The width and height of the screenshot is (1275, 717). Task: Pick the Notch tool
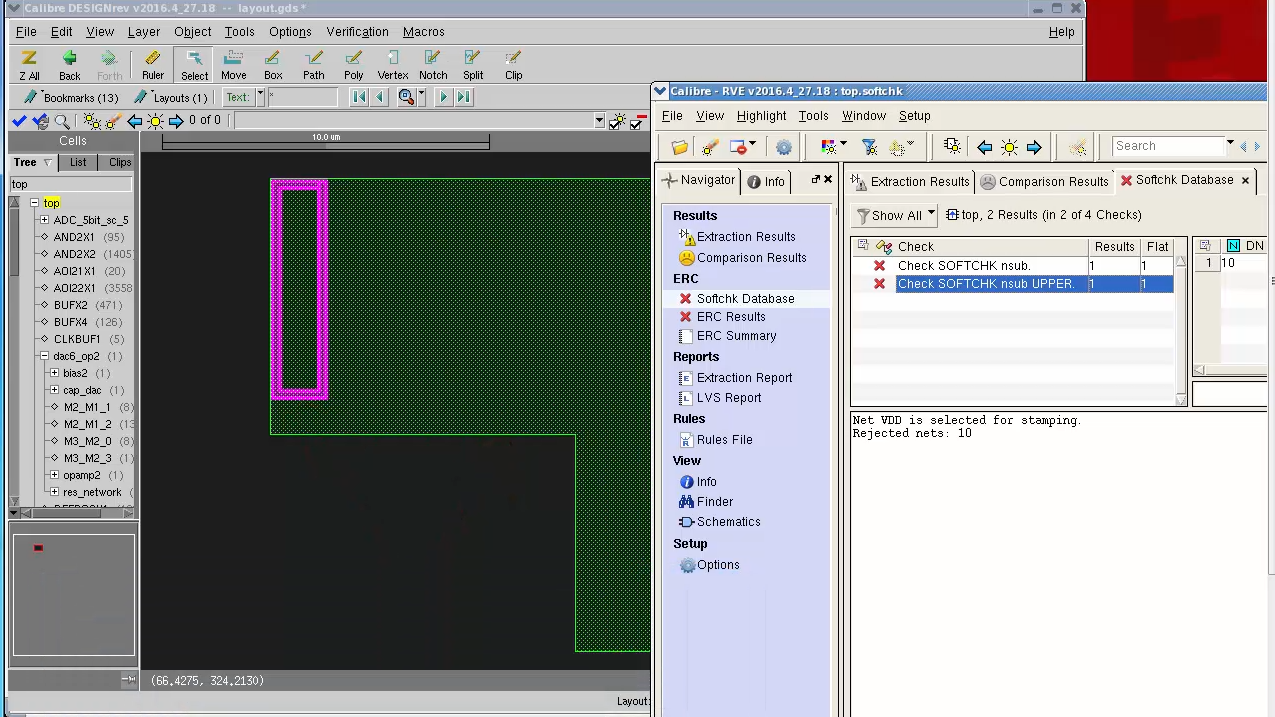pos(433,65)
